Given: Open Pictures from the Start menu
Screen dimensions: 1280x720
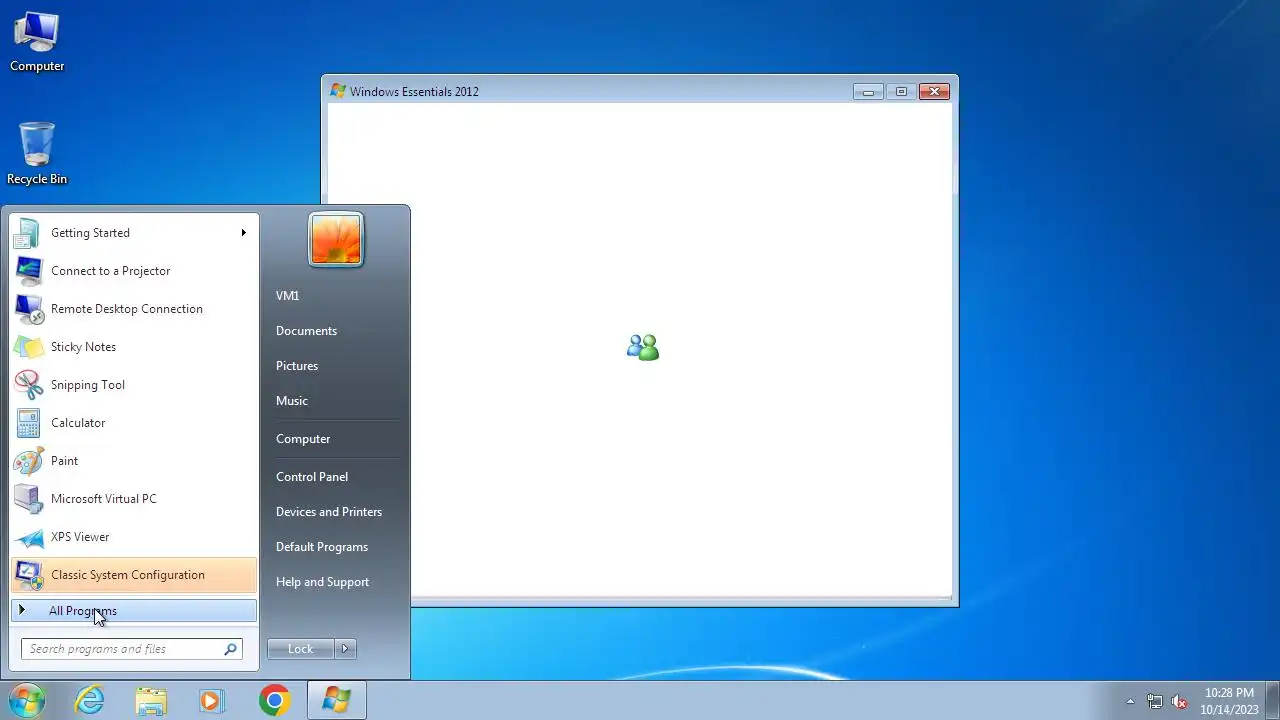Looking at the screenshot, I should coord(297,366).
